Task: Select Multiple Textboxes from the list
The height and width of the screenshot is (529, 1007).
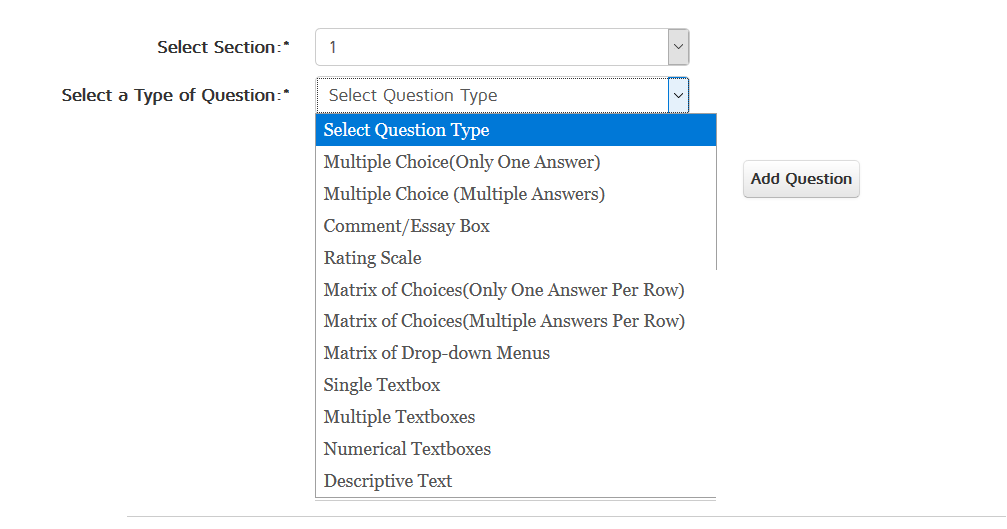Action: (400, 417)
